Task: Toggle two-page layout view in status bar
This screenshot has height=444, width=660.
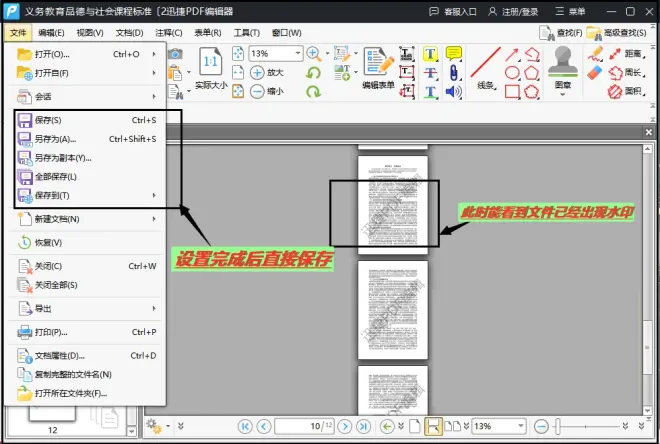Action: (x=453, y=426)
